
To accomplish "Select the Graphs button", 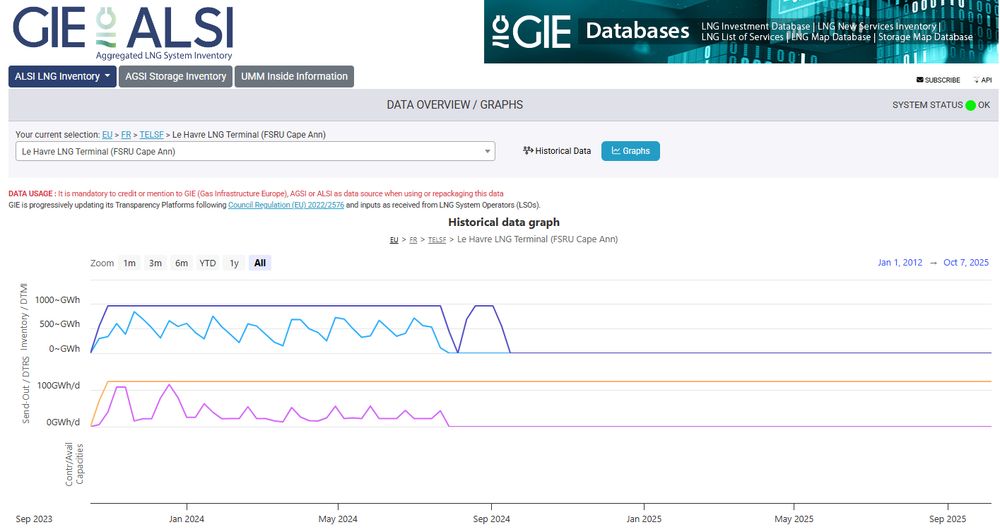I will (630, 151).
